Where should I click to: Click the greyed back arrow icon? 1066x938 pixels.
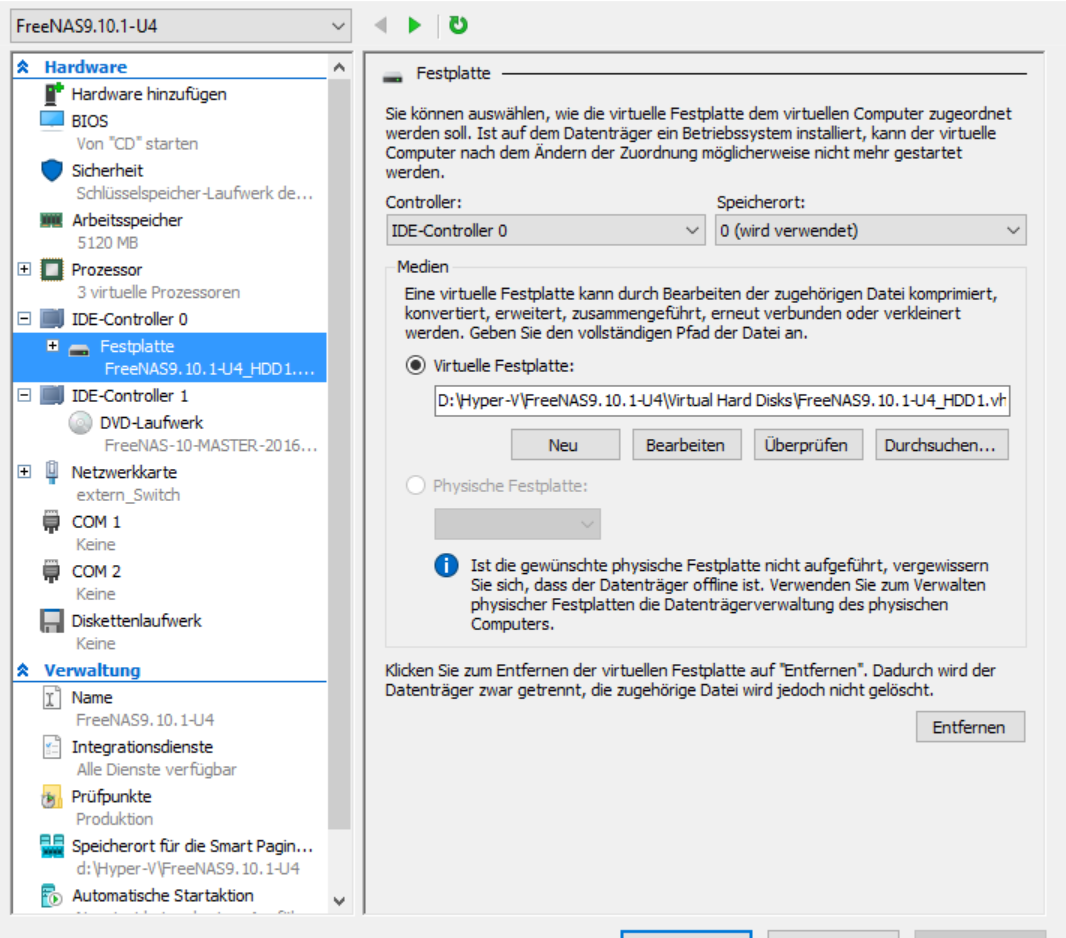point(381,25)
